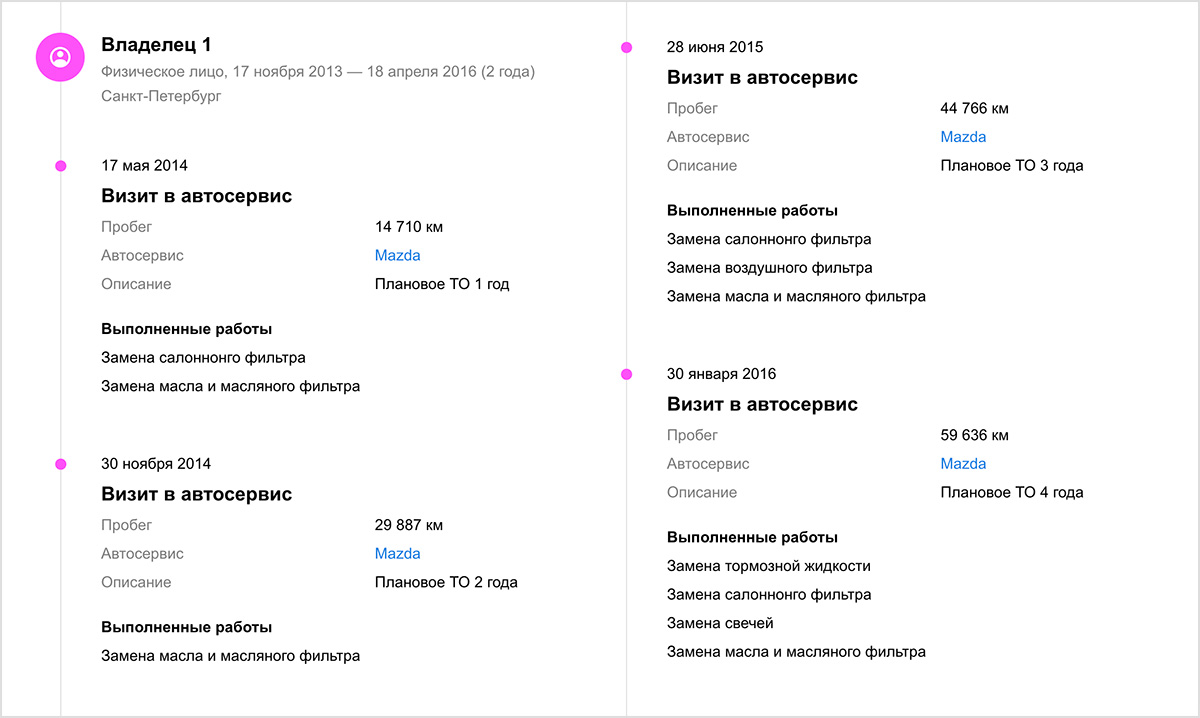The image size is (1200, 718).
Task: Click the 17 мая 2014 date label
Action: [144, 166]
